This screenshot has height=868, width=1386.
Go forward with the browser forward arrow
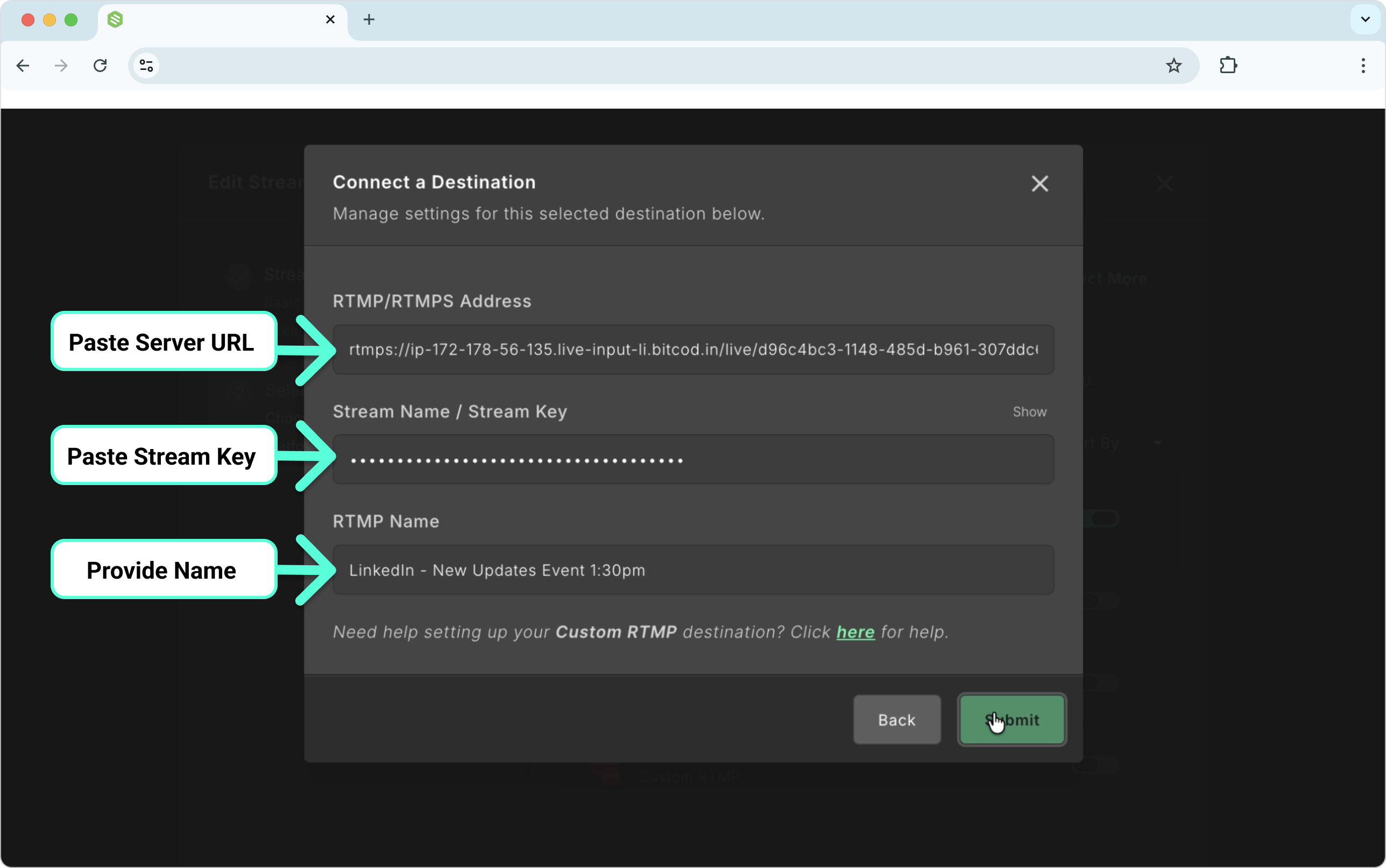click(x=61, y=66)
